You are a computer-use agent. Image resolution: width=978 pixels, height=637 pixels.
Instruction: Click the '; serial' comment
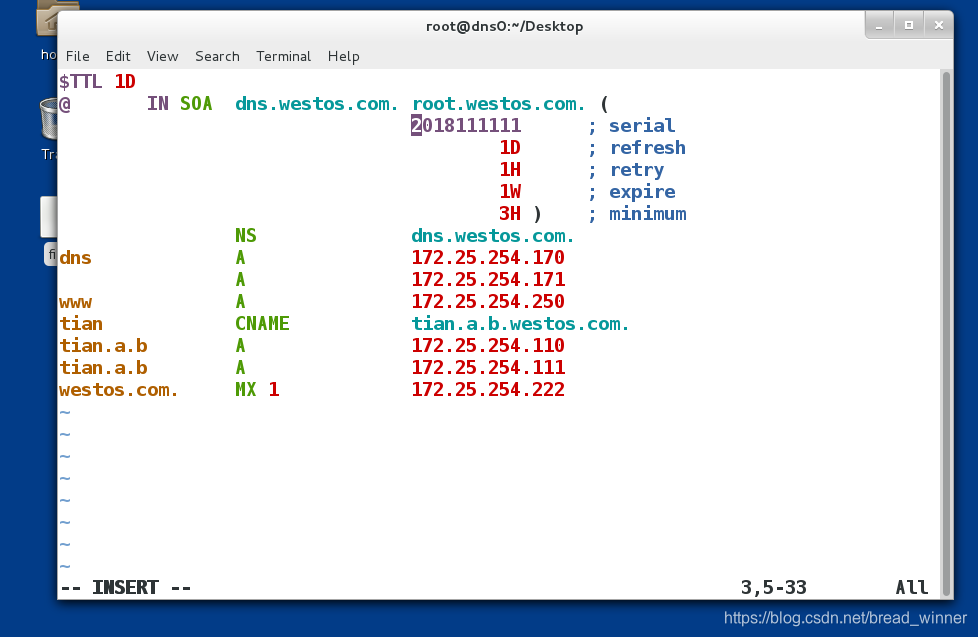coord(631,125)
